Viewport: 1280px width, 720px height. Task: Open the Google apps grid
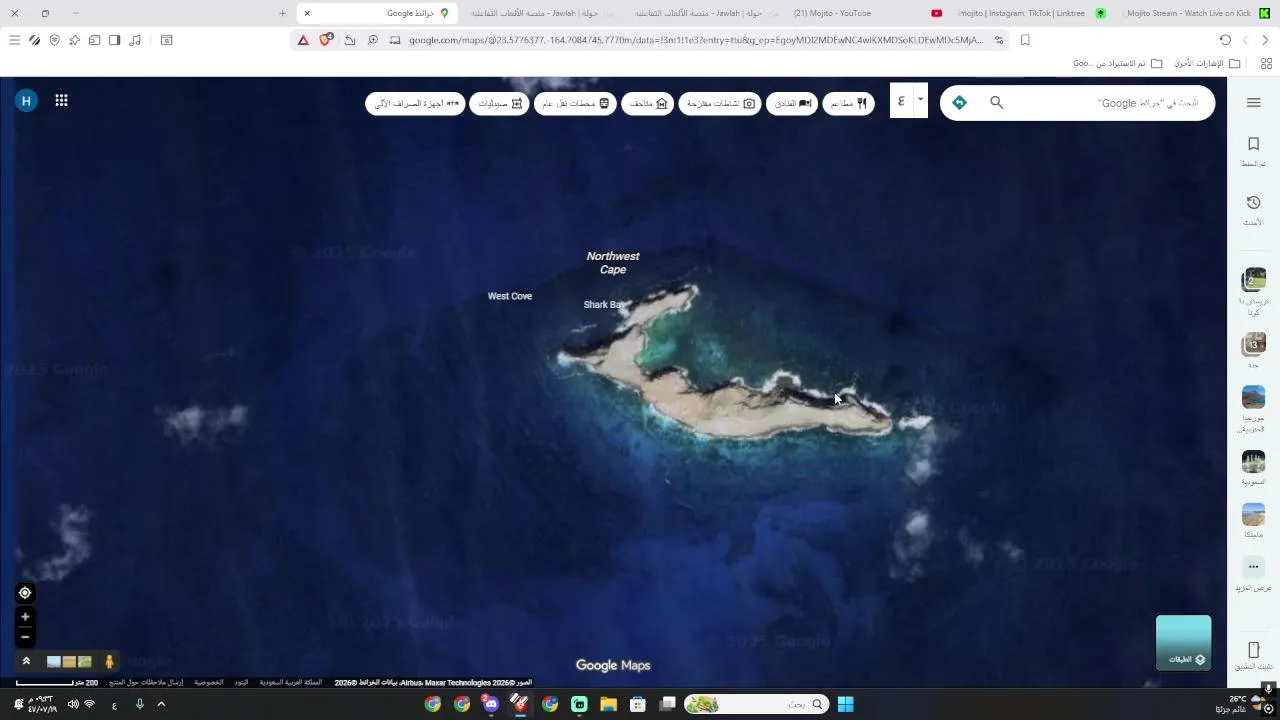61,100
